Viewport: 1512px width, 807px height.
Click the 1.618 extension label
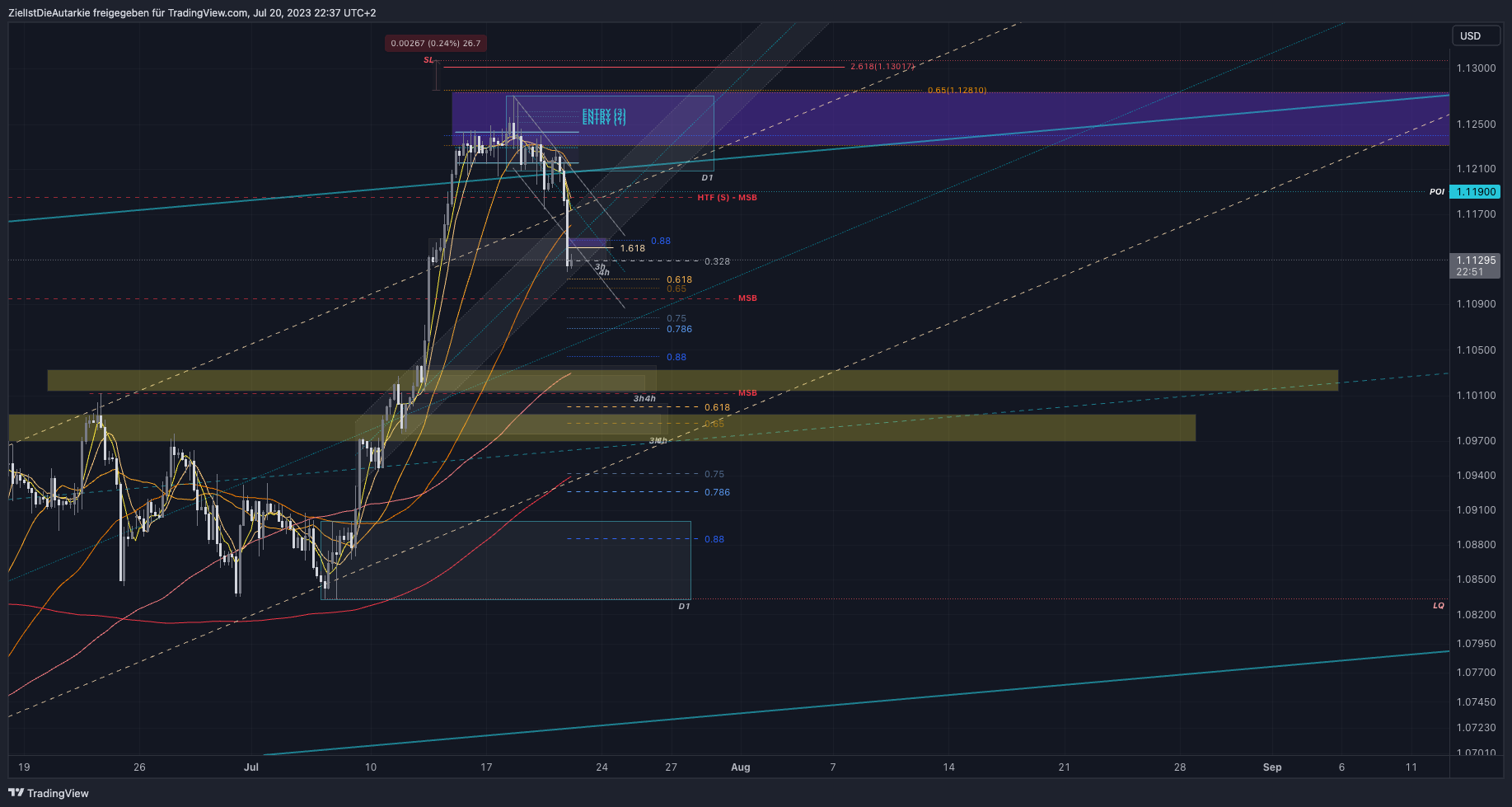633,248
